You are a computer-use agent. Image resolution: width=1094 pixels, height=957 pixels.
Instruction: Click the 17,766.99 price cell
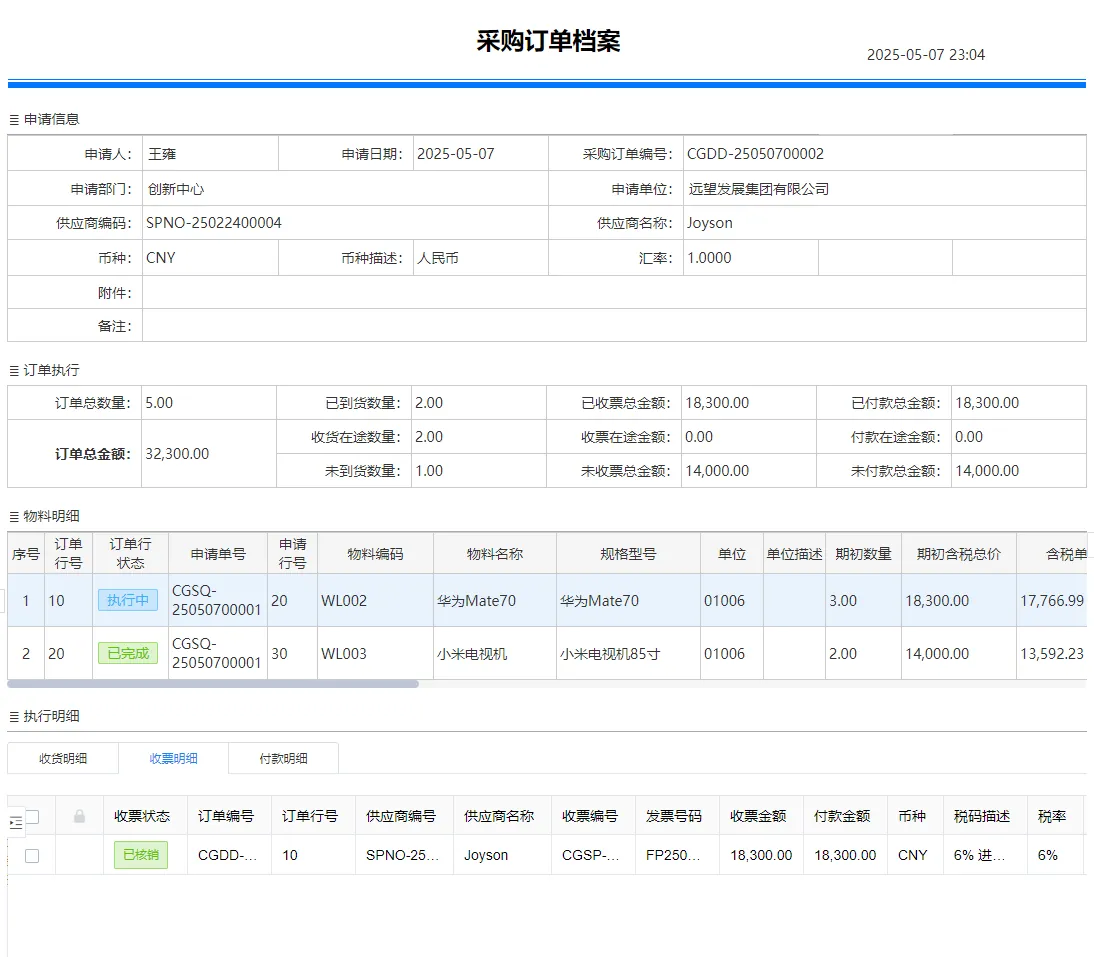click(1052, 601)
